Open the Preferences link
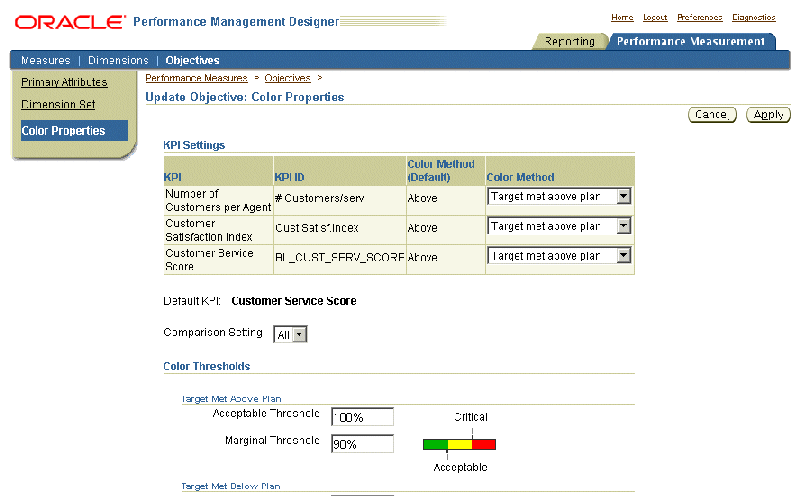 click(x=699, y=17)
